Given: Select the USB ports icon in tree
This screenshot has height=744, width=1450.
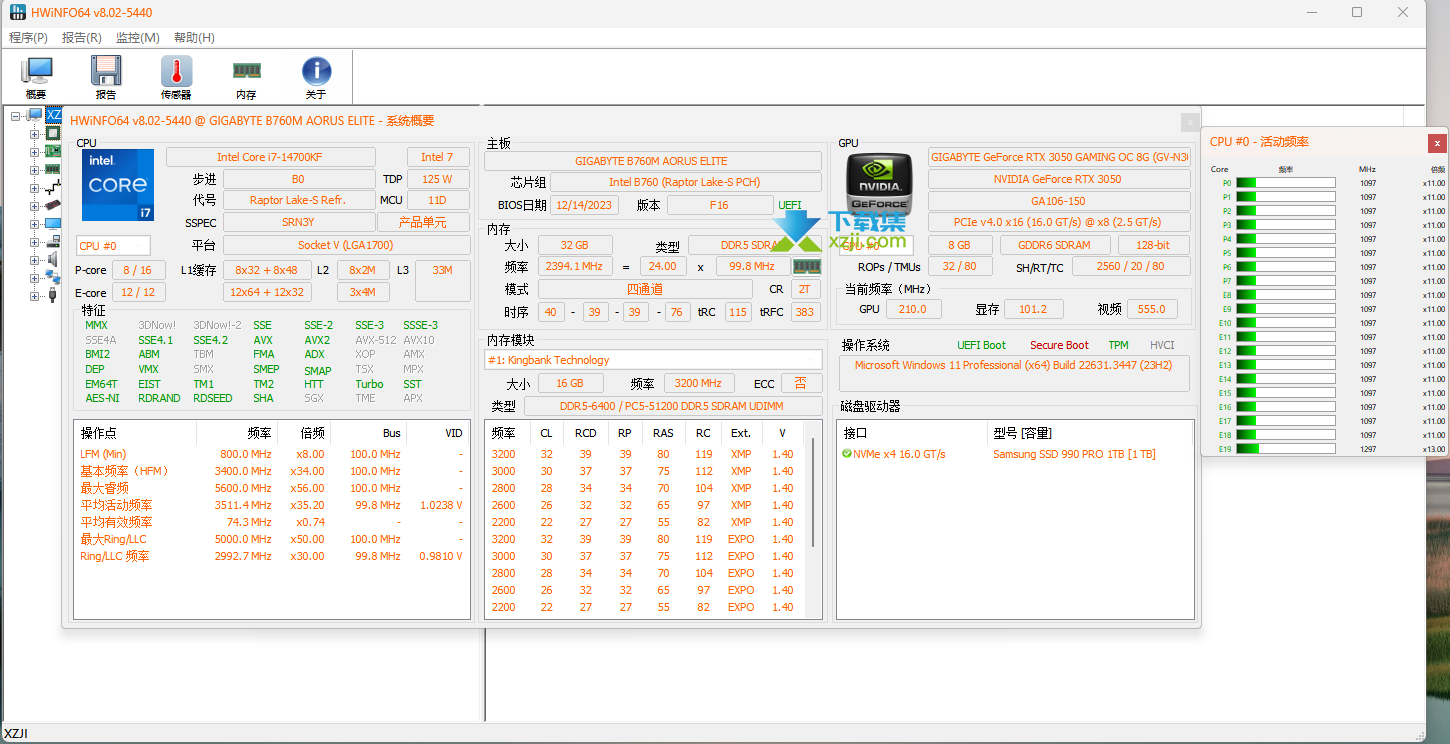Looking at the screenshot, I should (53, 295).
